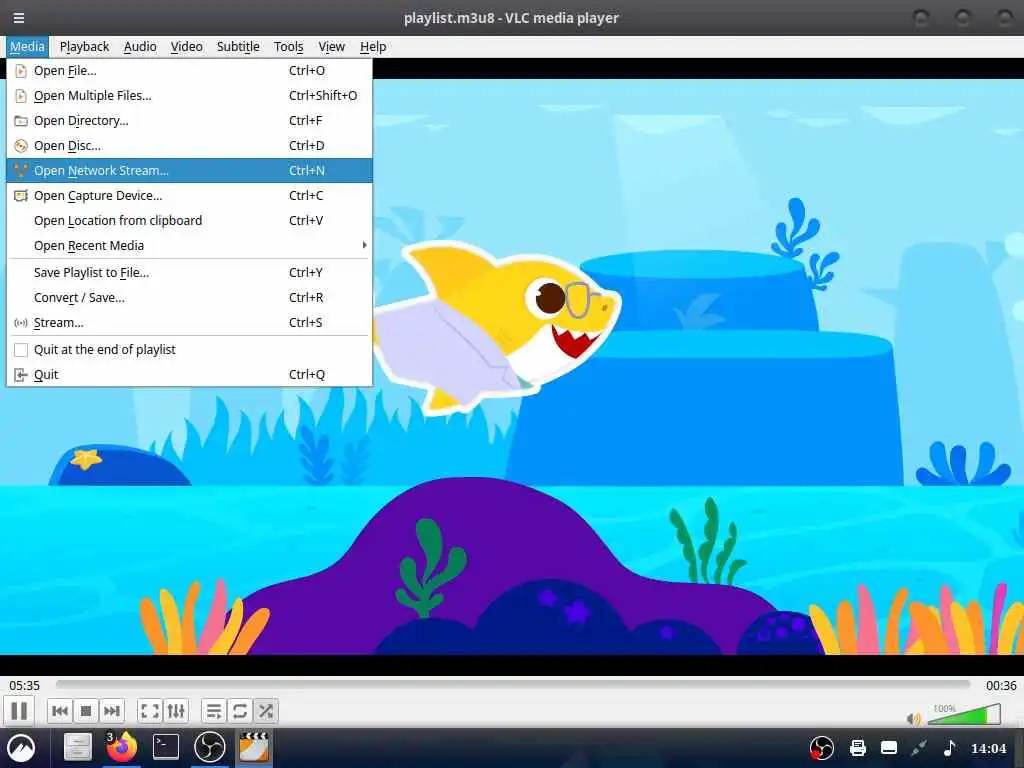Open the network plug tray icon
This screenshot has width=1024, height=768.
pyautogui.click(x=919, y=748)
